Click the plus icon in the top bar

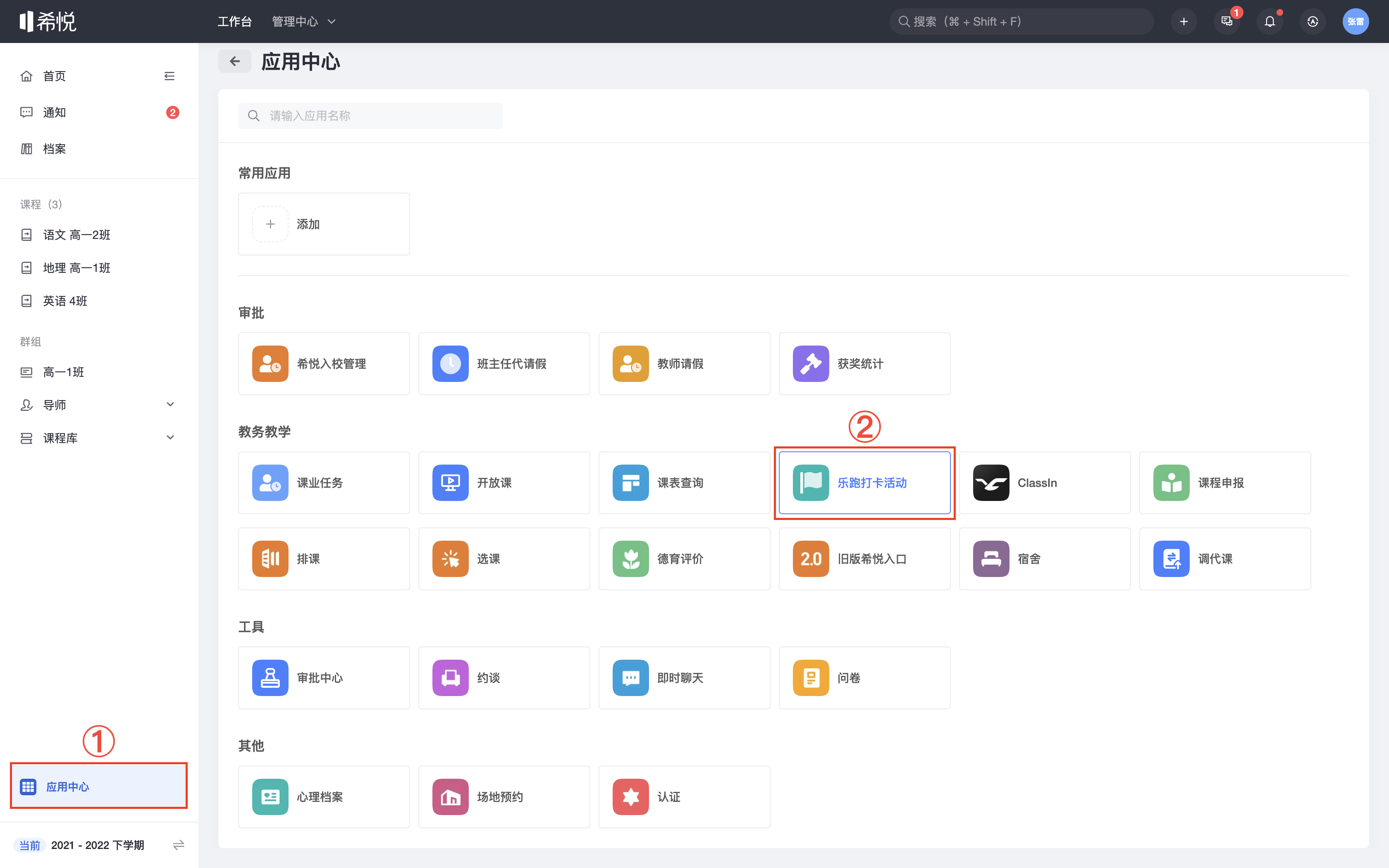[1184, 21]
